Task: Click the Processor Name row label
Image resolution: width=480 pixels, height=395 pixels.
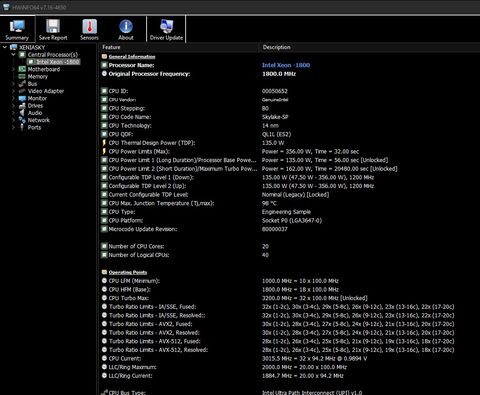Action: click(131, 65)
